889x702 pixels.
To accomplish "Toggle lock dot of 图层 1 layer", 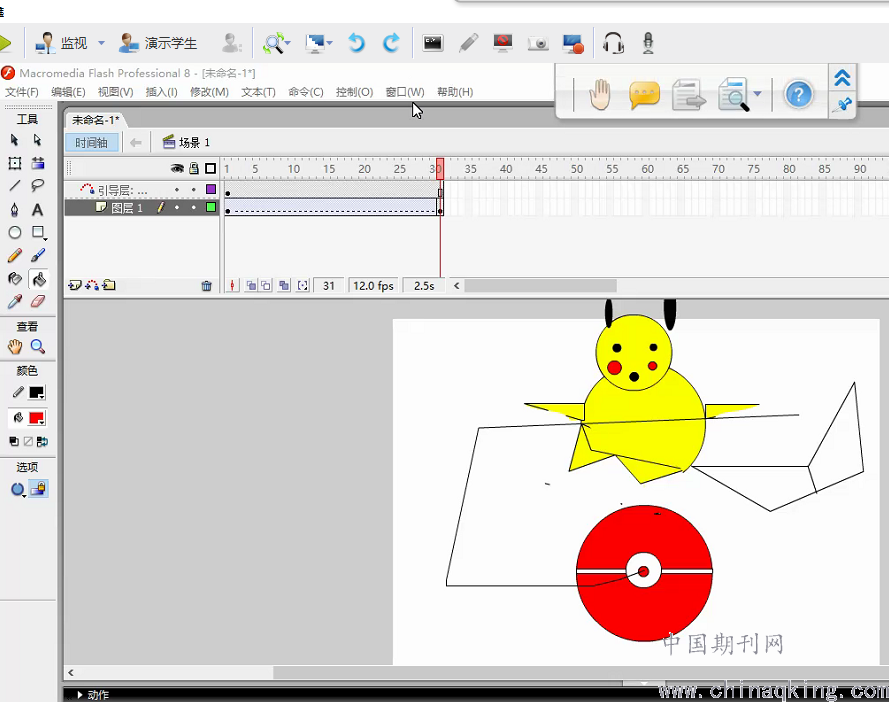I will point(194,208).
